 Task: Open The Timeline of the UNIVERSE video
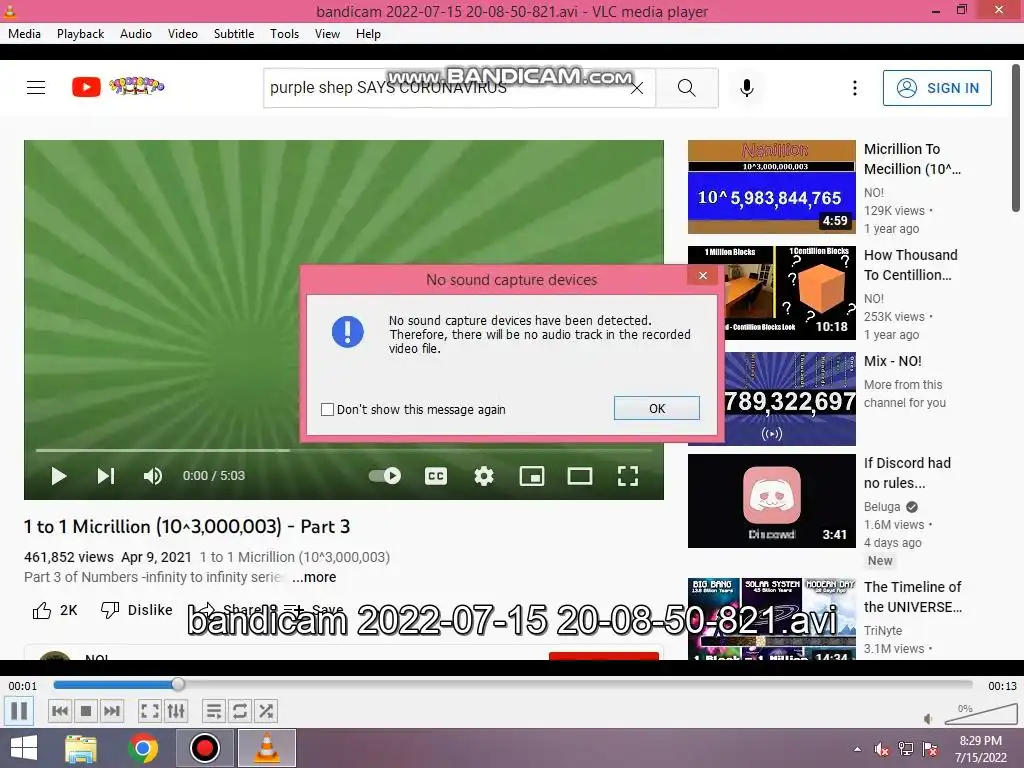tap(912, 597)
